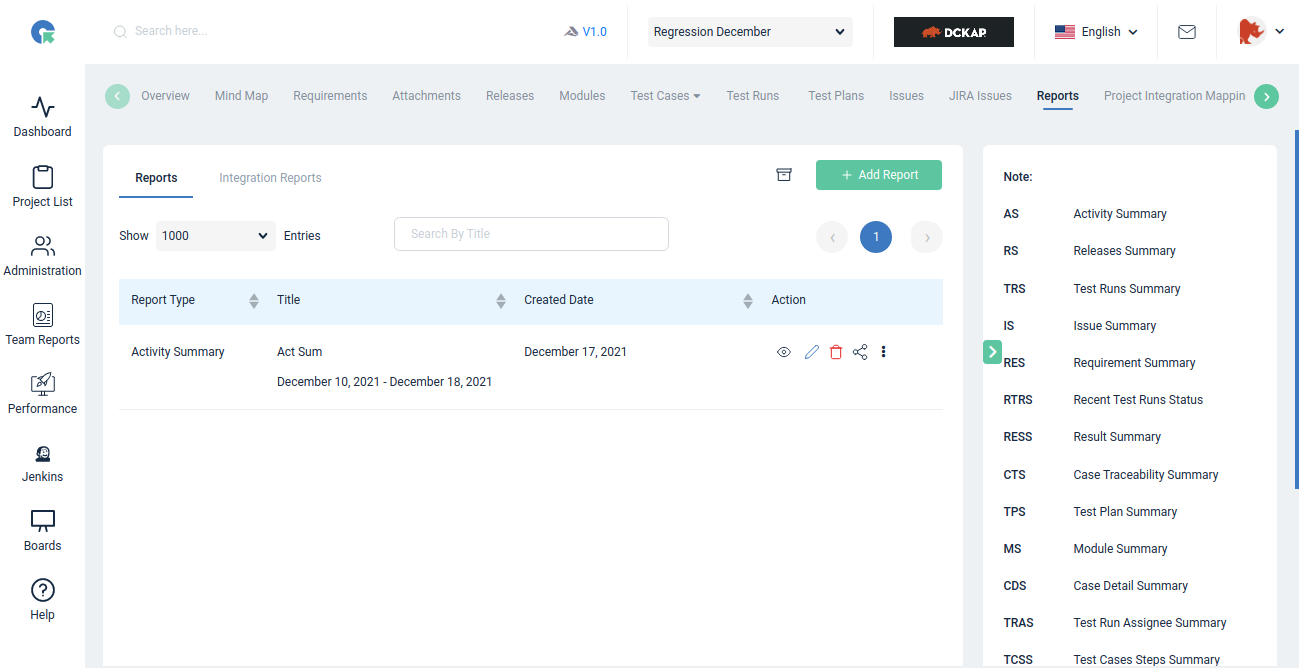Open the Regression December project dropdown
The height and width of the screenshot is (668, 1299).
coord(750,32)
